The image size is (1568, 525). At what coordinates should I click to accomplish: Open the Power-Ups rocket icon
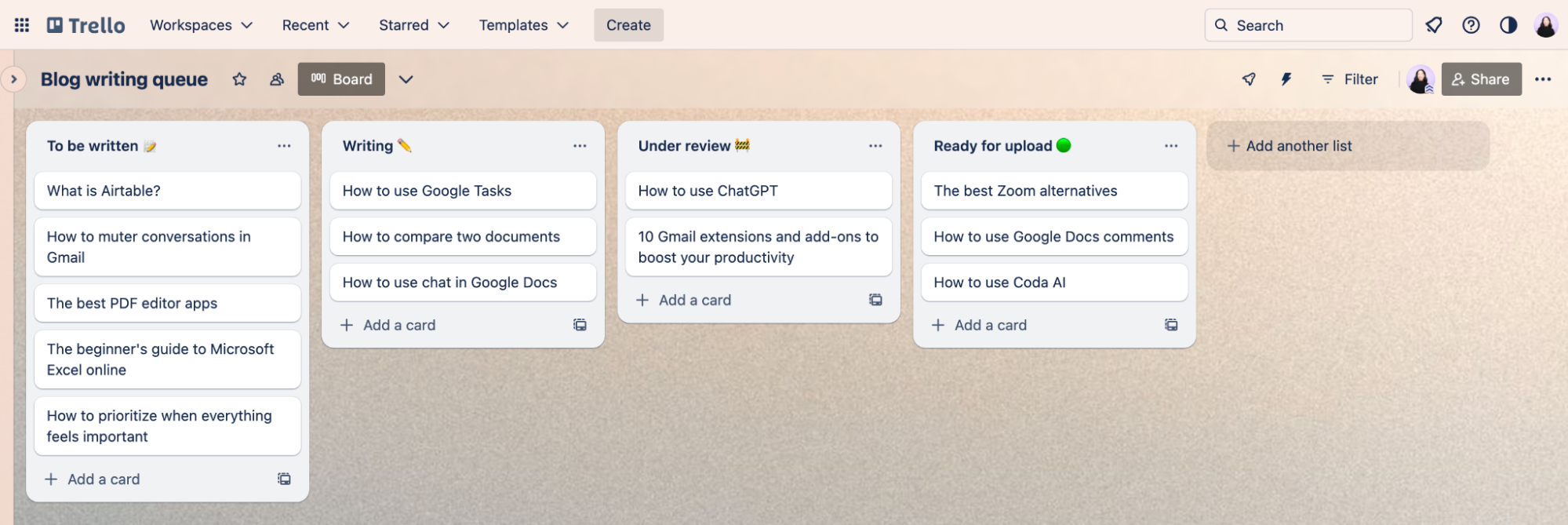(x=1249, y=79)
